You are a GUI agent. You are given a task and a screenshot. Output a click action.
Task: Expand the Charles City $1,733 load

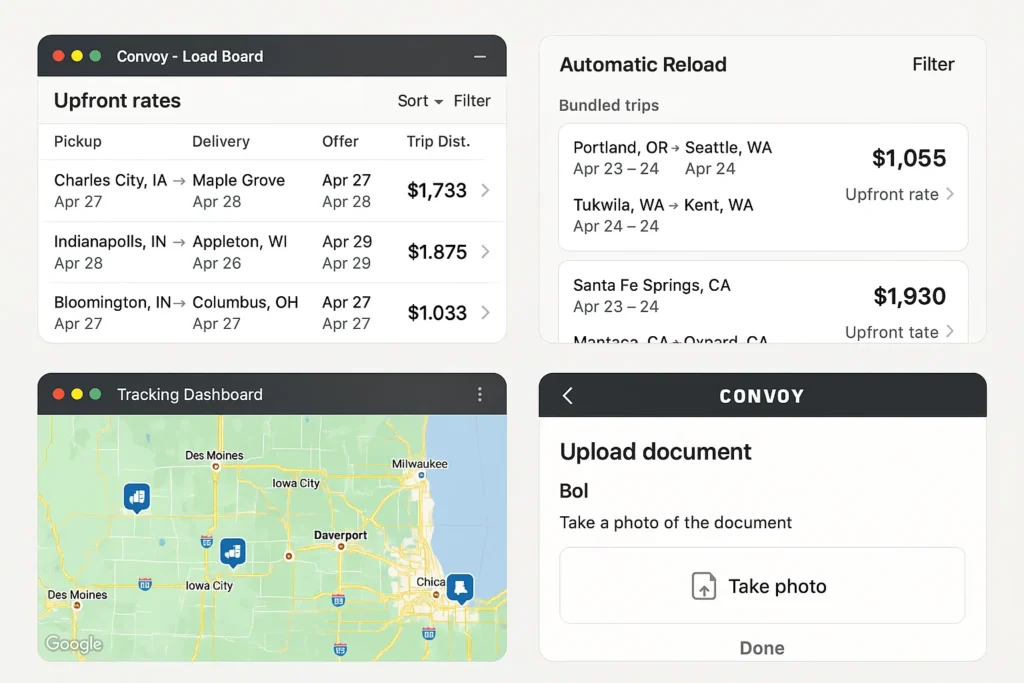[485, 190]
